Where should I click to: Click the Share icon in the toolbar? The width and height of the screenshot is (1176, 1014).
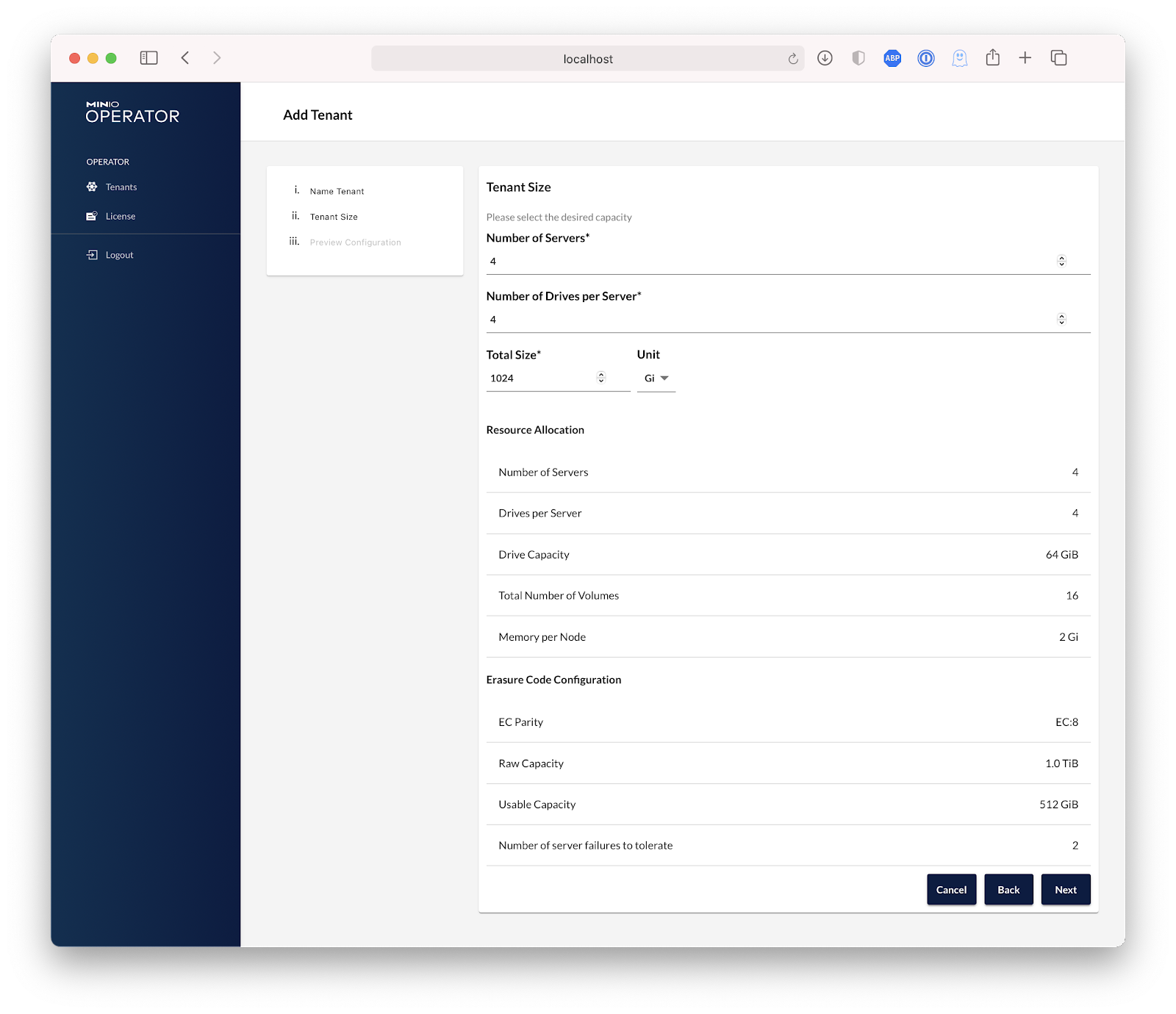[x=993, y=58]
